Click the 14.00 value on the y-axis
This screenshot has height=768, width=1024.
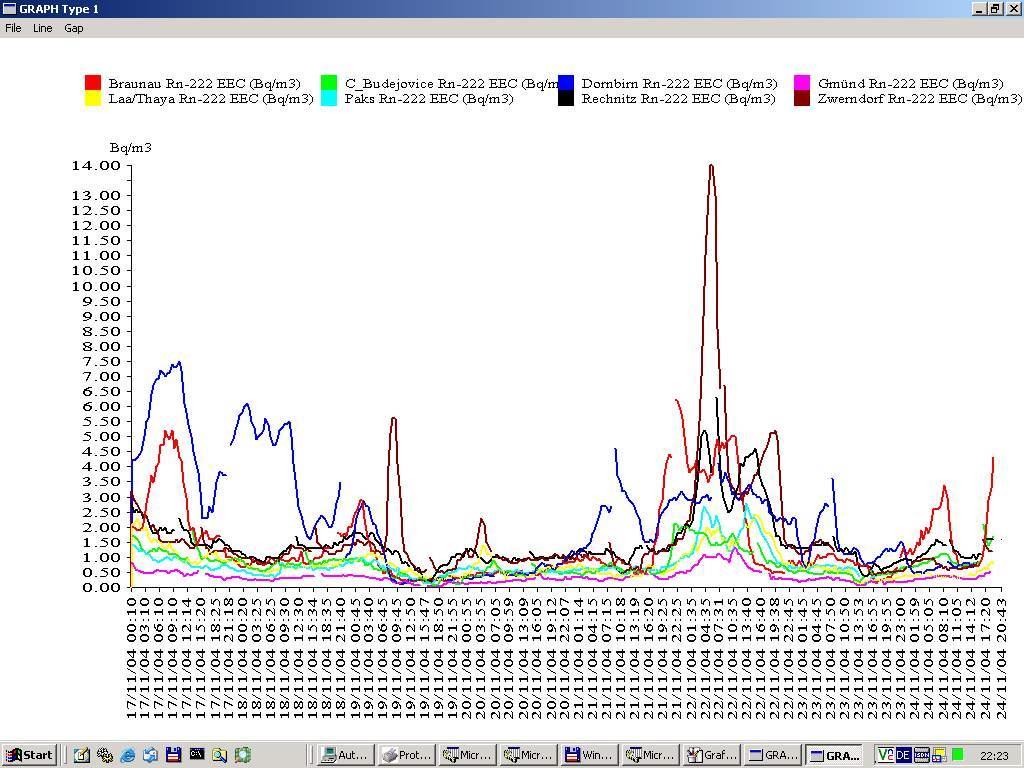tap(97, 166)
